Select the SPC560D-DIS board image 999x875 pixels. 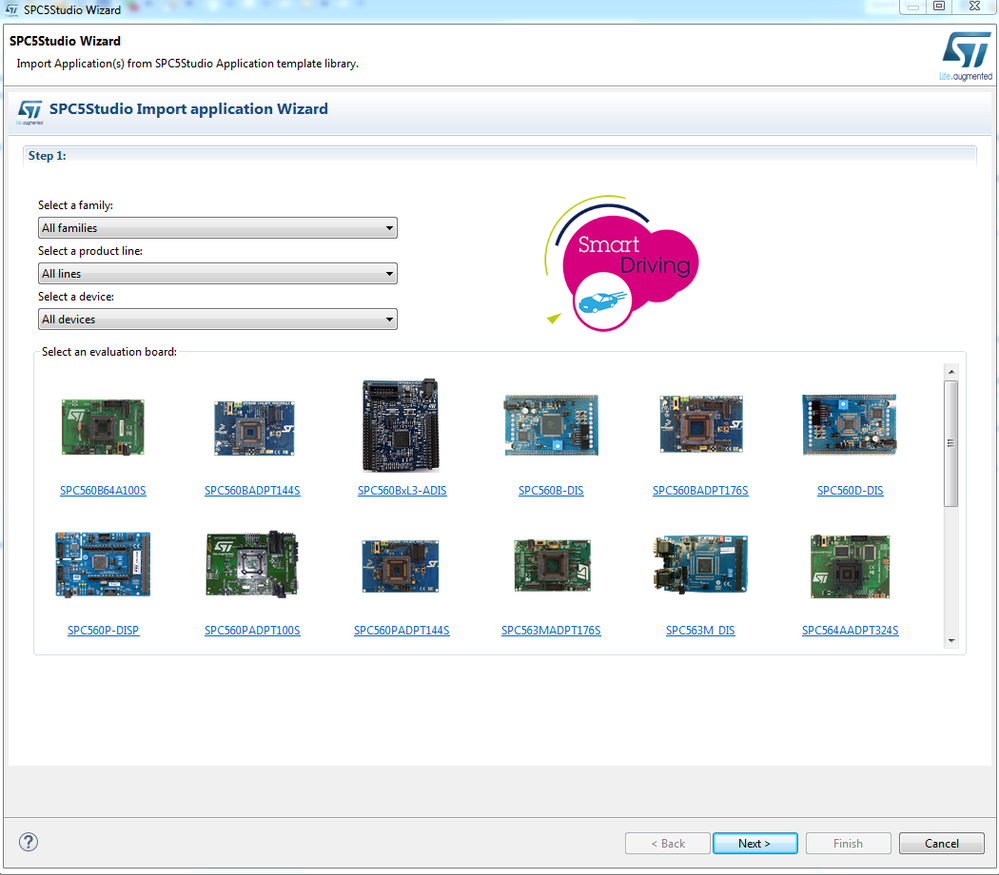tap(849, 424)
